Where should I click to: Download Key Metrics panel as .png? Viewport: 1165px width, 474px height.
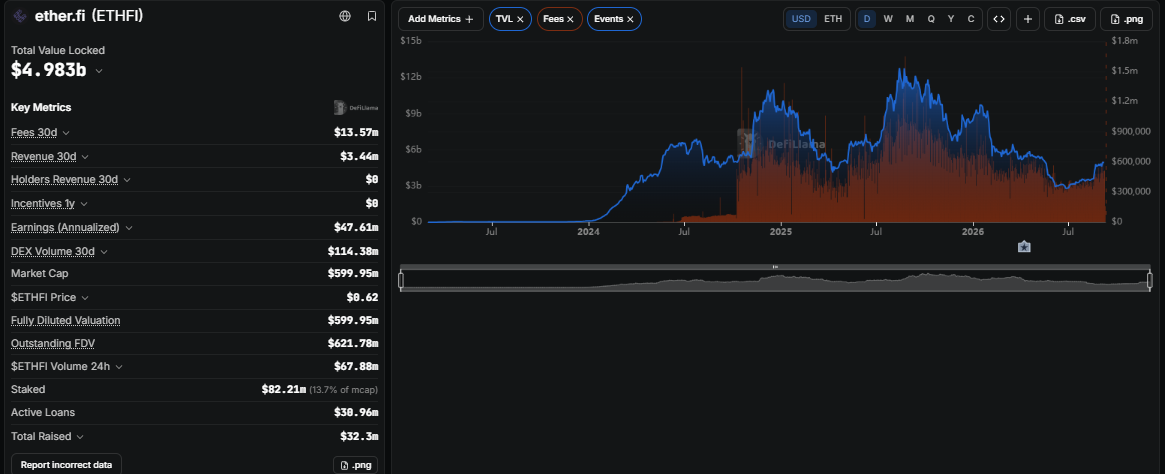pyautogui.click(x=355, y=465)
